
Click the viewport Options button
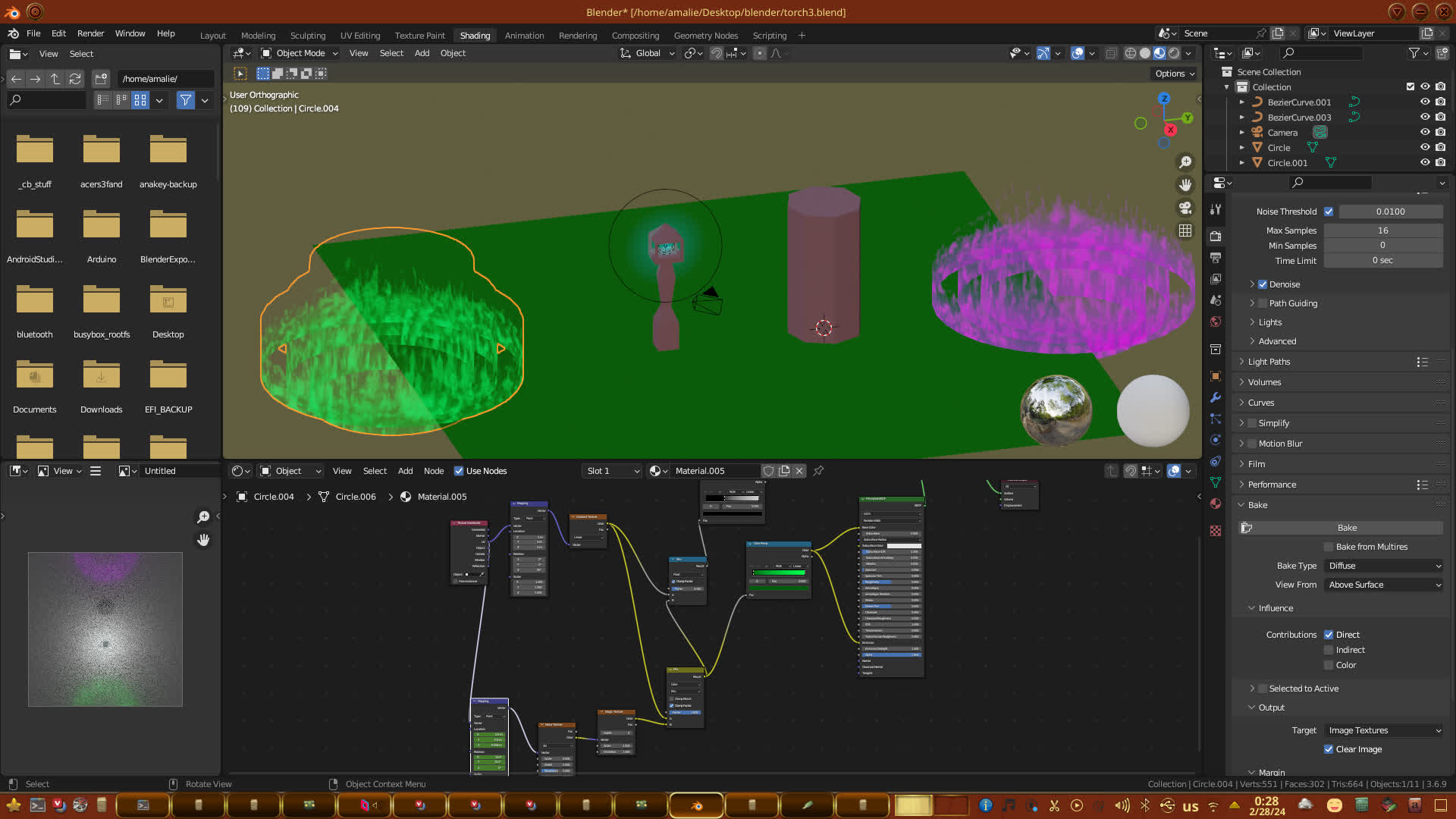[x=1174, y=74]
